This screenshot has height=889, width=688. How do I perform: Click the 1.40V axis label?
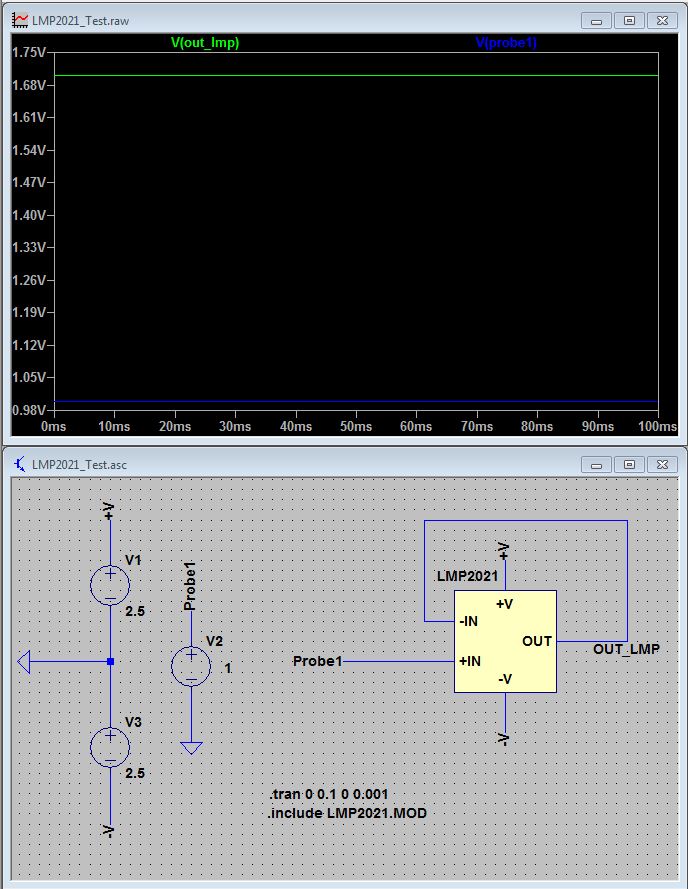click(x=28, y=215)
